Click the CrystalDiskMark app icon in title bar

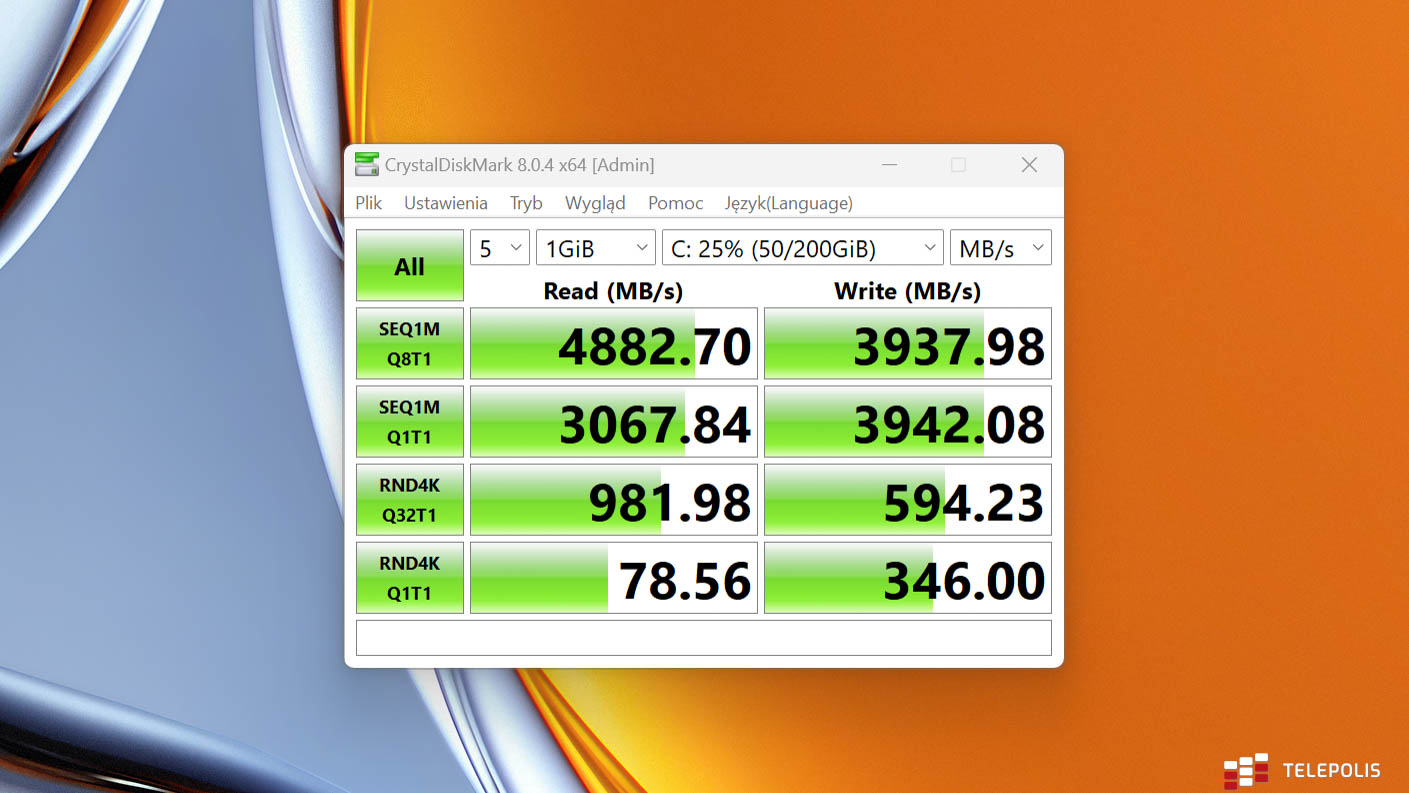367,165
